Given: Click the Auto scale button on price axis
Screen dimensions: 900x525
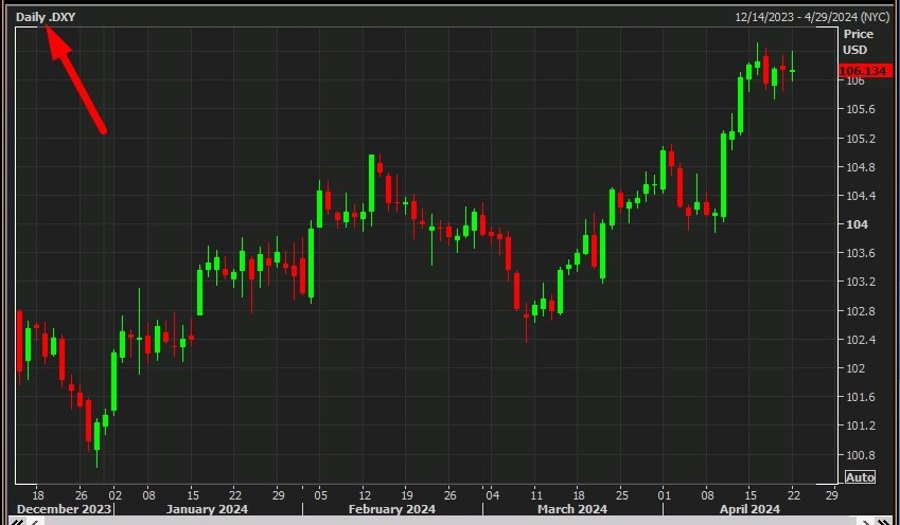Looking at the screenshot, I should [860, 477].
